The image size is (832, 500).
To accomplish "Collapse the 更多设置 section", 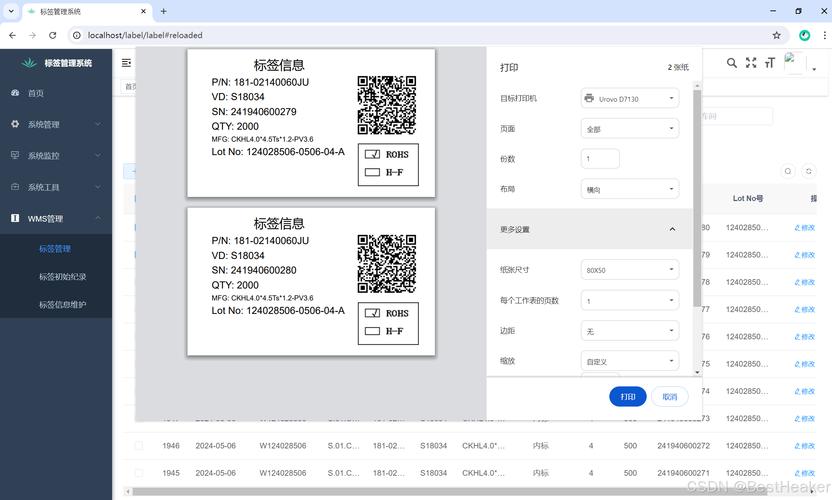I will click(x=589, y=229).
